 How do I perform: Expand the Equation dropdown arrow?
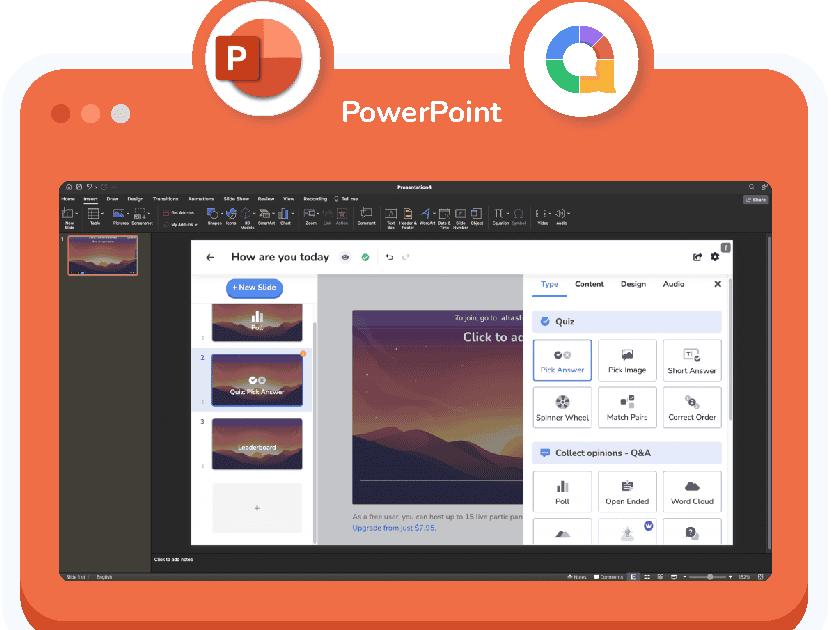[507, 214]
